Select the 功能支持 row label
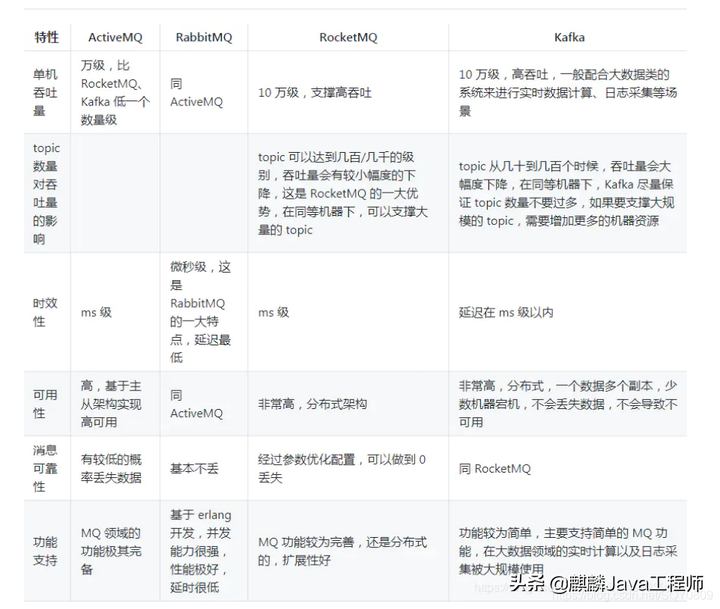Screen dimensions: 720x609 [x=45, y=551]
